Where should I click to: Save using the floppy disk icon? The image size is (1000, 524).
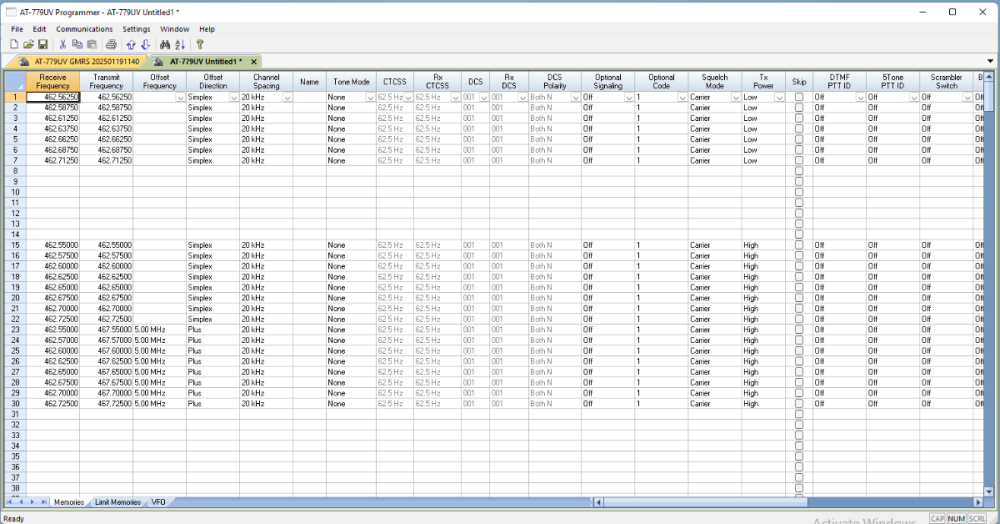43,45
